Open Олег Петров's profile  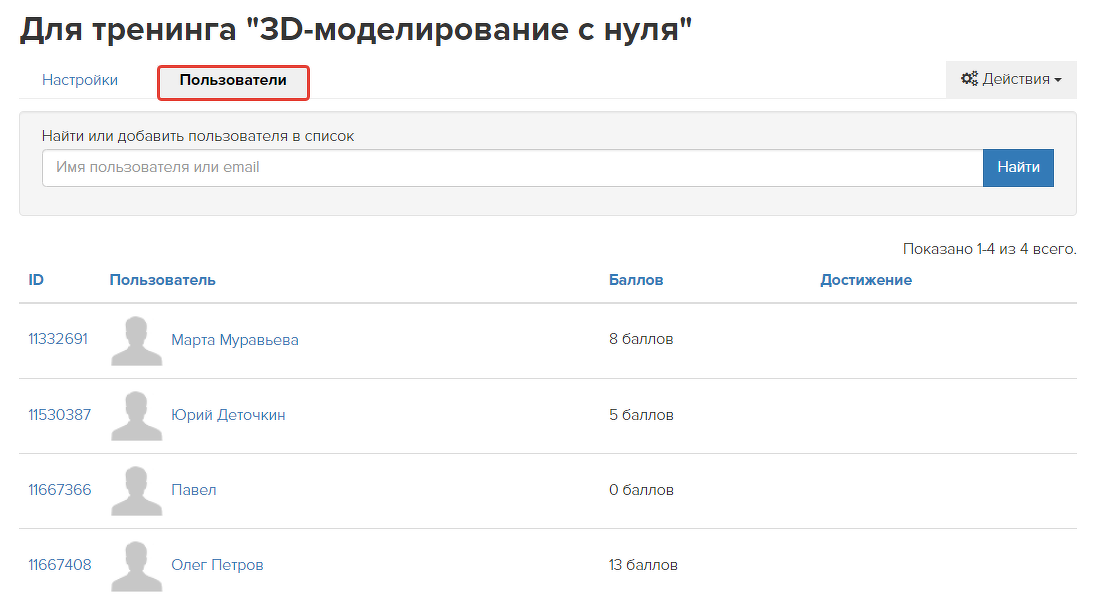point(217,565)
